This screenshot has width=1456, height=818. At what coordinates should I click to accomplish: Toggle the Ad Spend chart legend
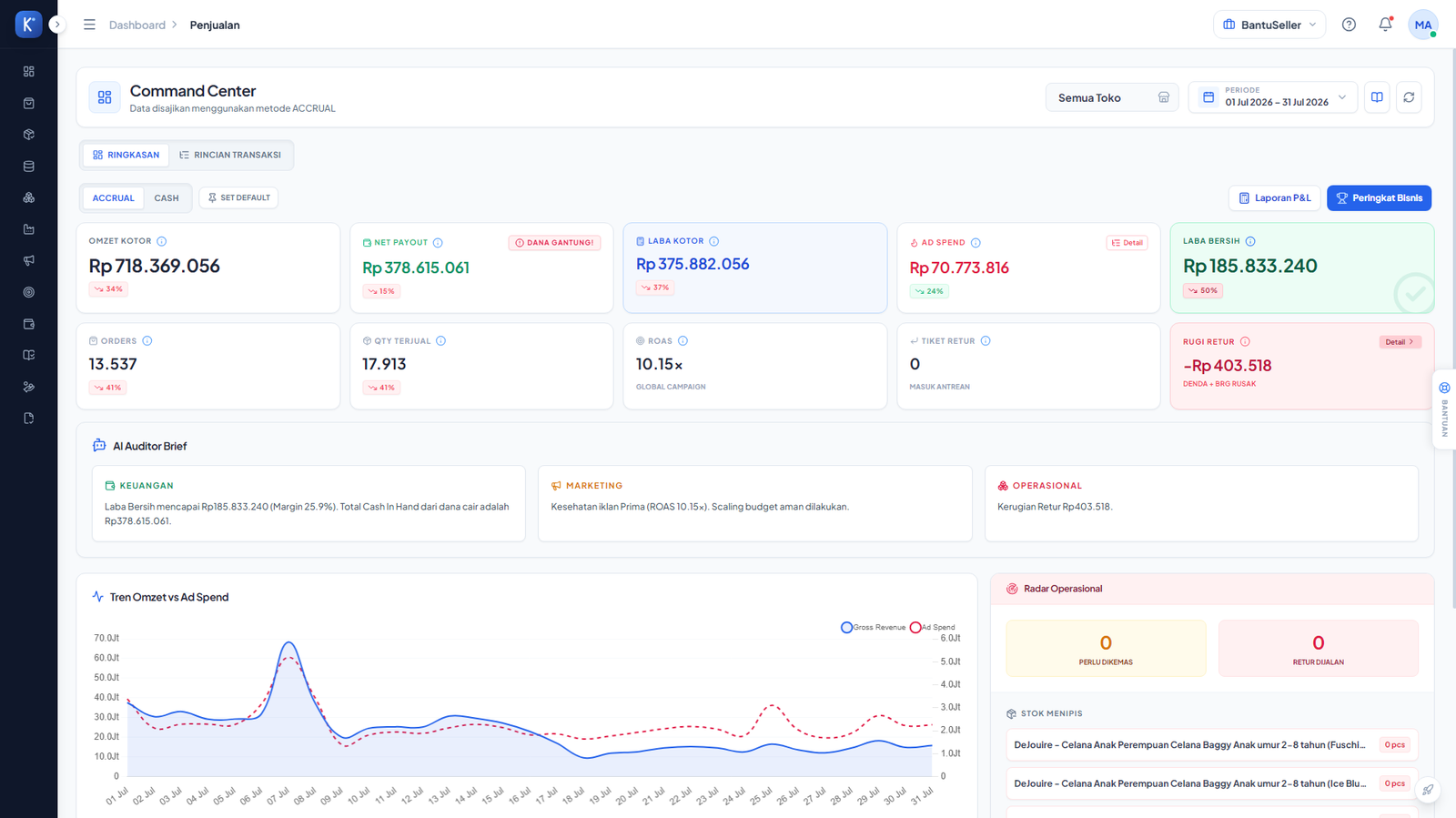coord(932,627)
